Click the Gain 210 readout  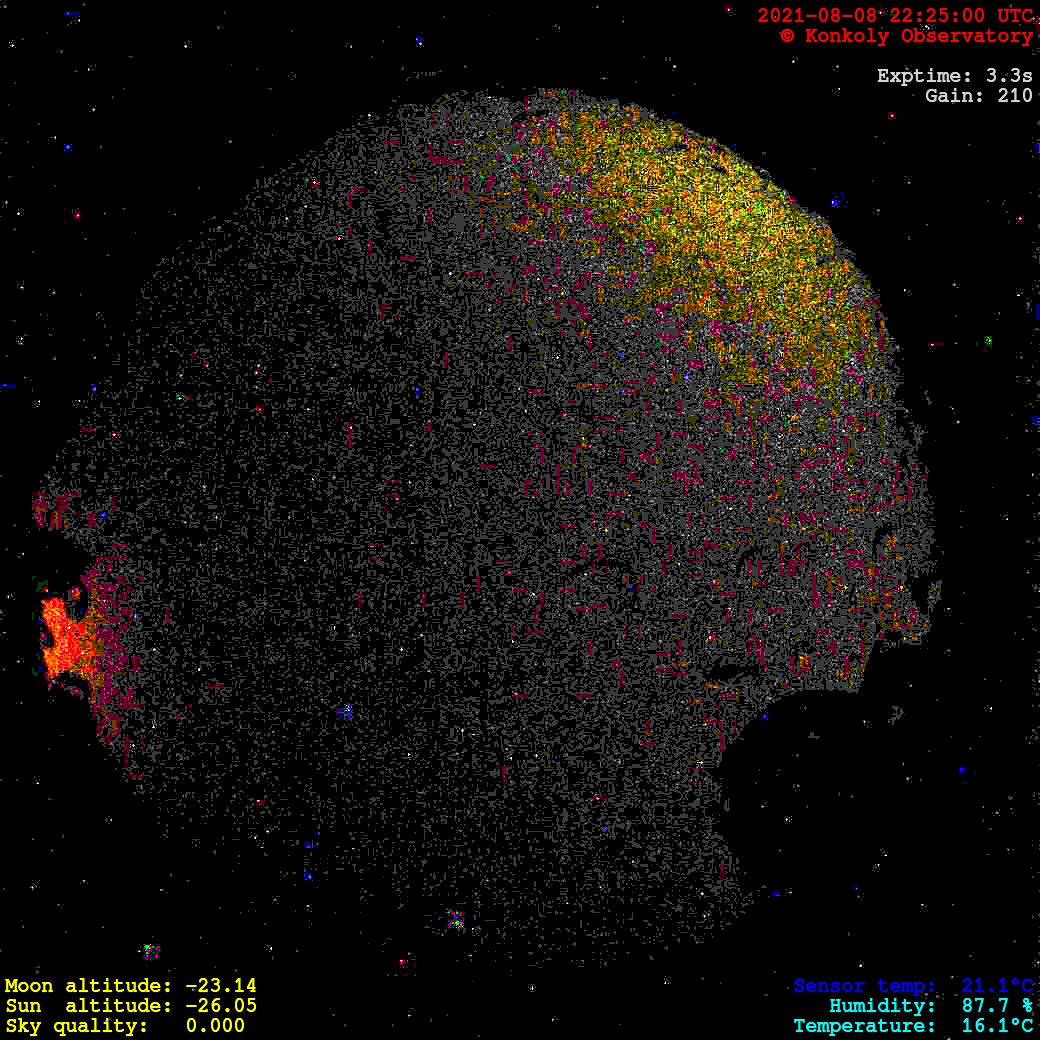(978, 96)
